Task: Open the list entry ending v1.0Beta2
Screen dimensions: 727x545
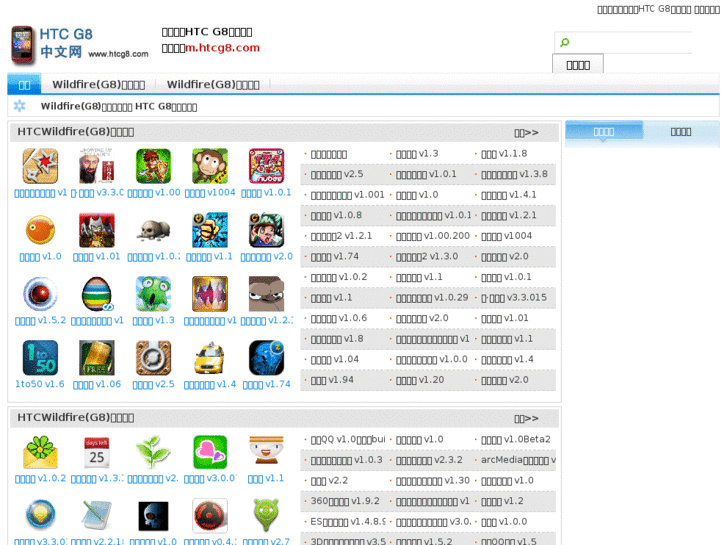Action: (x=516, y=439)
